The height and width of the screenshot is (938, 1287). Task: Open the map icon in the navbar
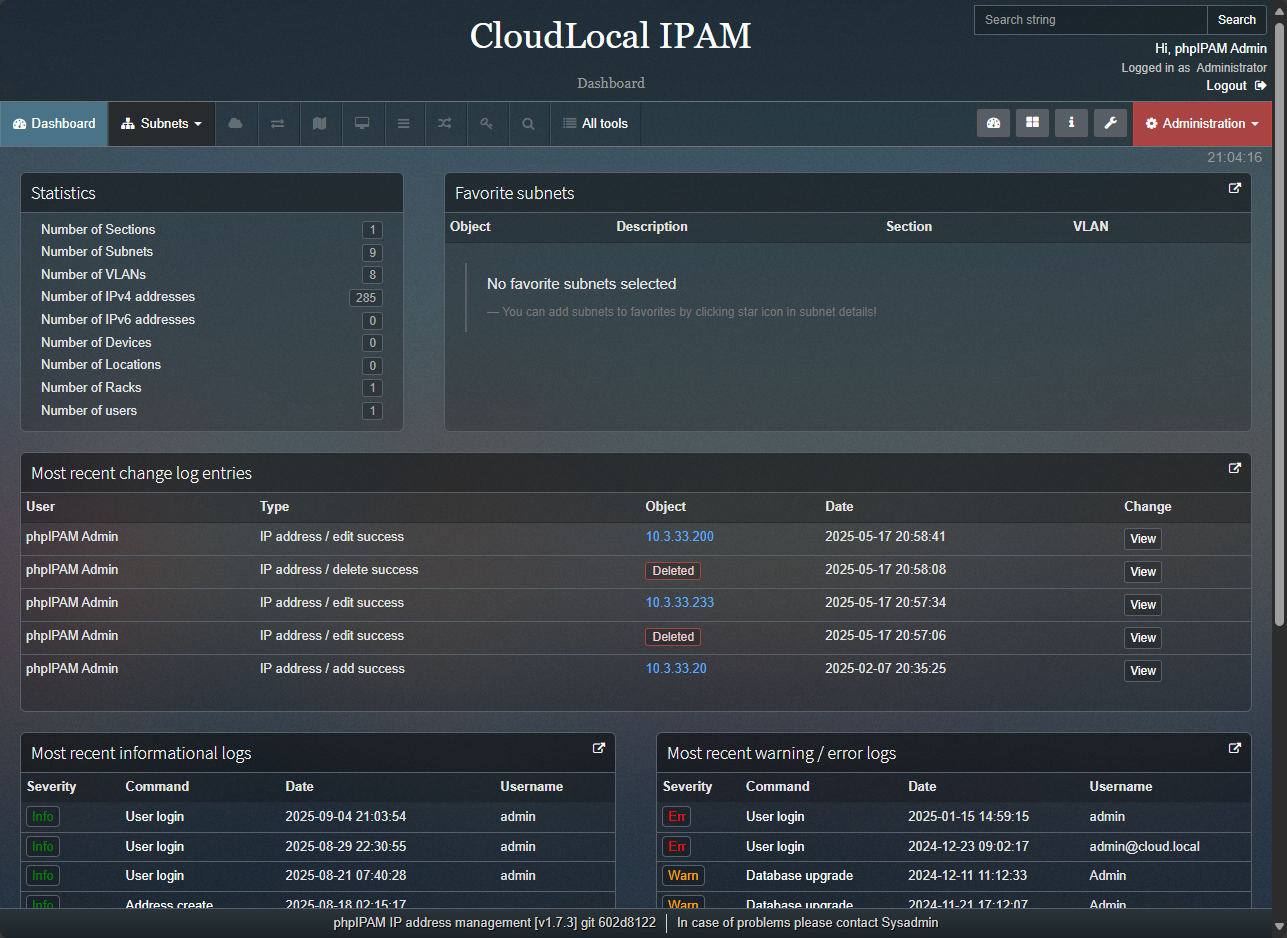320,123
